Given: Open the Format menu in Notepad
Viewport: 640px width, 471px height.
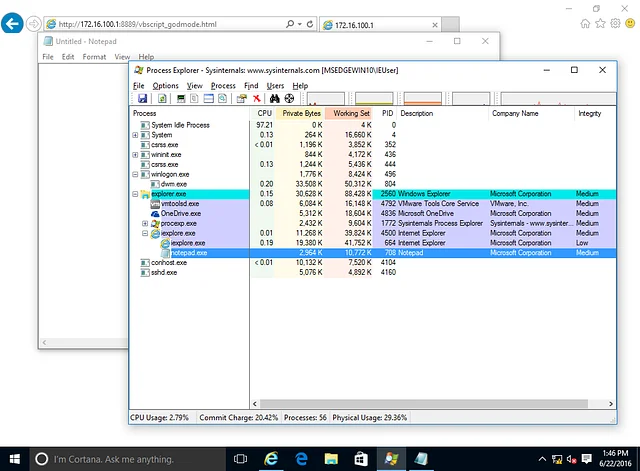Looking at the screenshot, I should pos(94,57).
